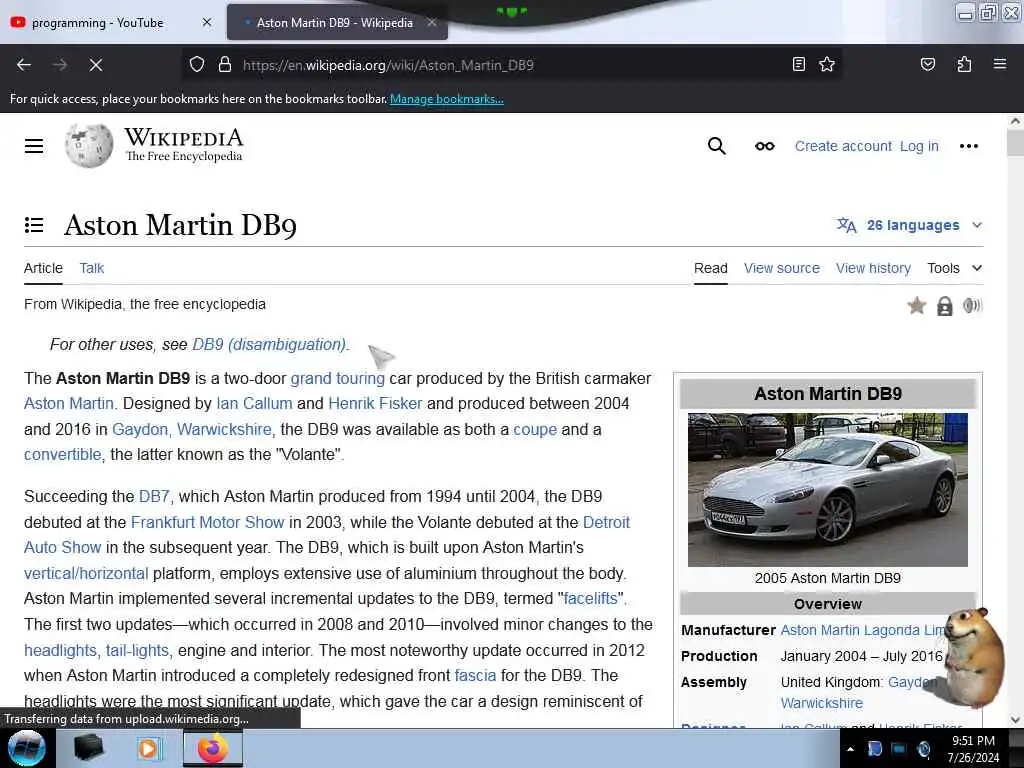
Task: Click the scrollbar down arrow
Action: tap(1015, 720)
